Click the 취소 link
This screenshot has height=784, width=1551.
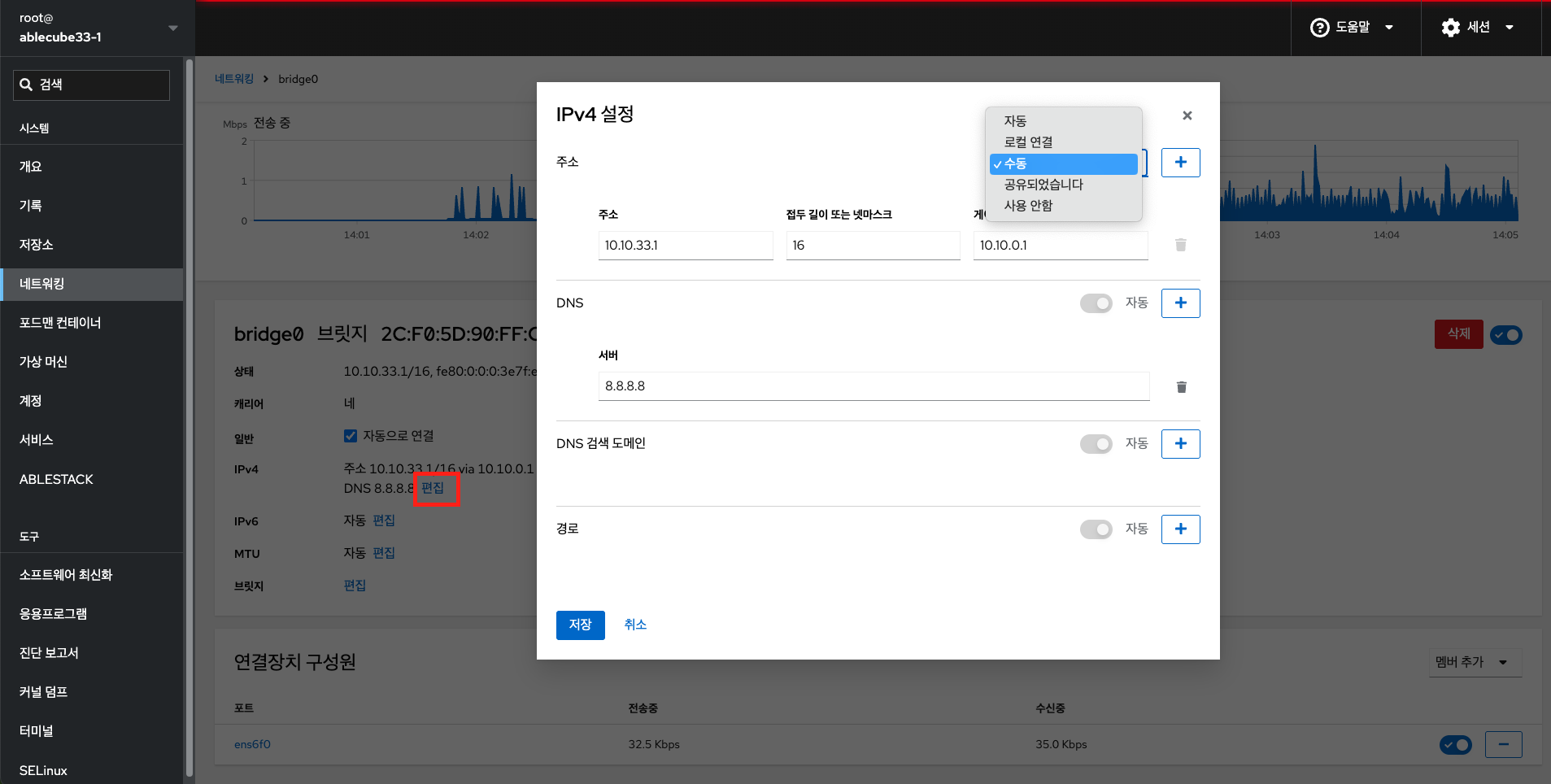(x=635, y=625)
